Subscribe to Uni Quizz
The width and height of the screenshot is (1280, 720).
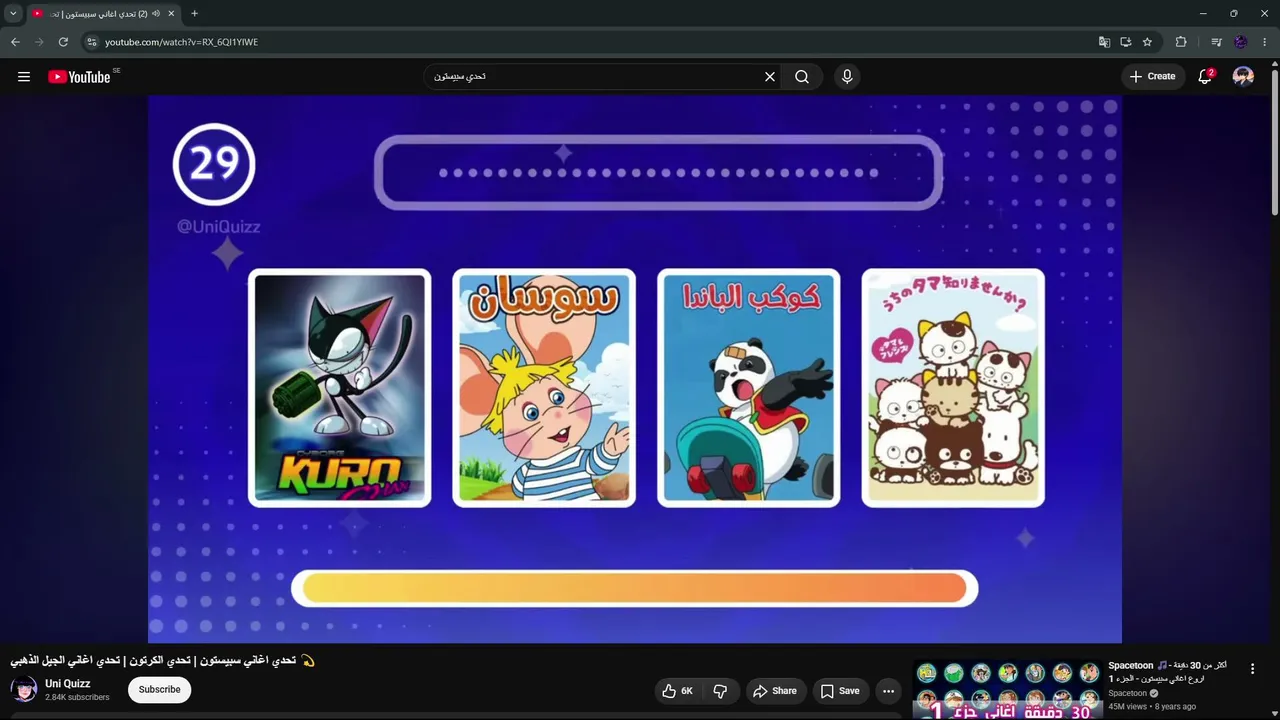coord(159,690)
